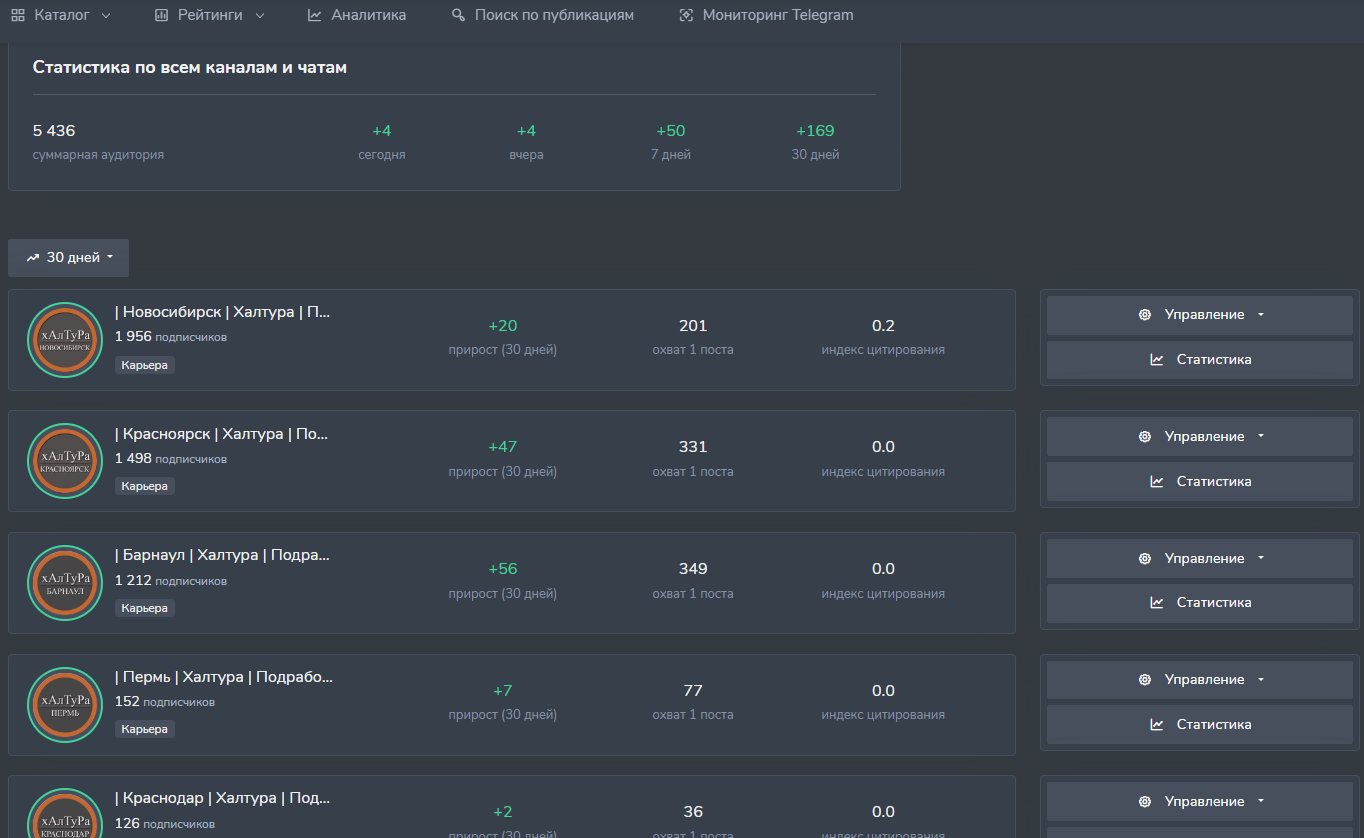Open the Барнаул | Халтура channel title
The image size is (1364, 838).
pyautogui.click(x=222, y=556)
